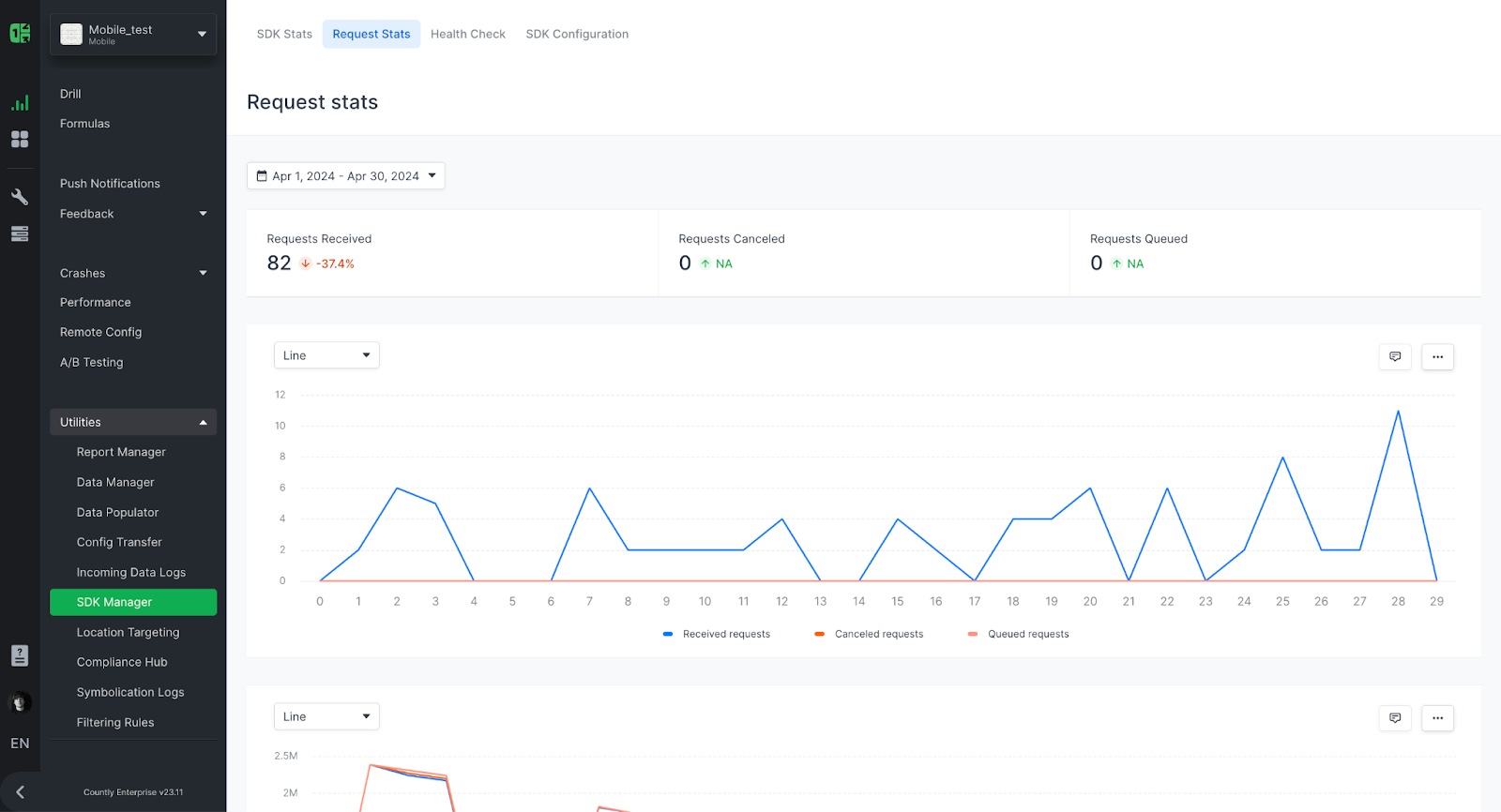Click the calendar icon in date picker
This screenshot has height=812, width=1501.
pyautogui.click(x=262, y=175)
